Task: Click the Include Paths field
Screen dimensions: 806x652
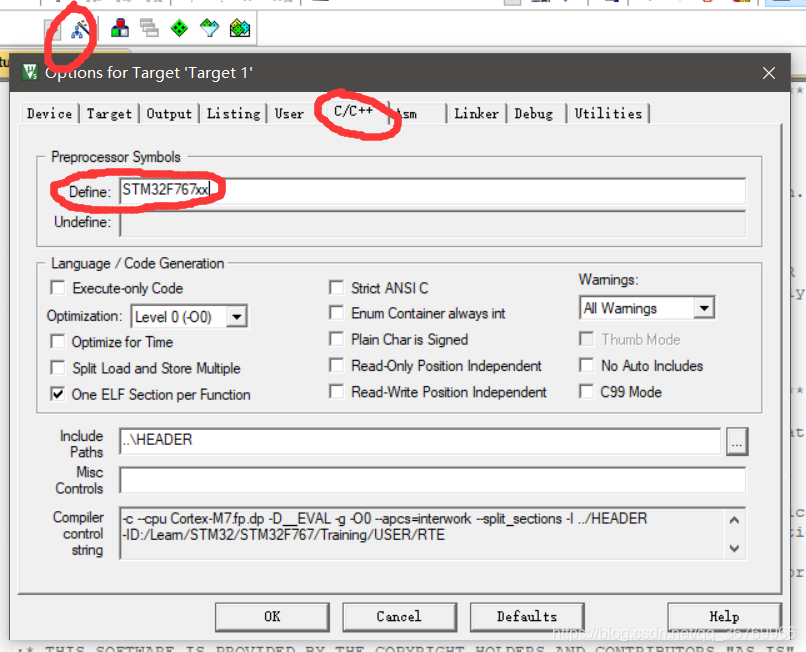Action: point(420,441)
